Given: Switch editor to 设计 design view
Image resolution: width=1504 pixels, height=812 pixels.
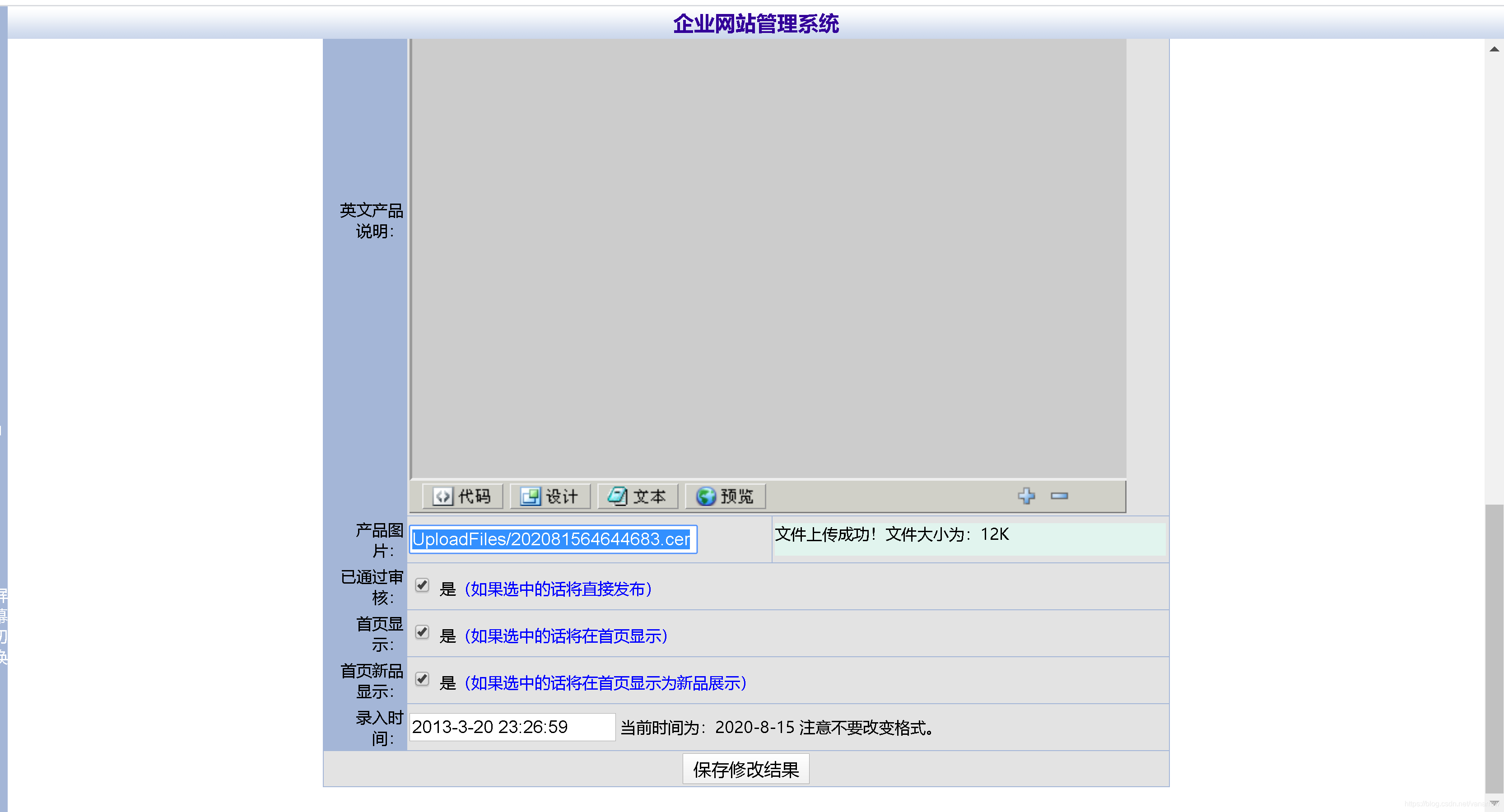Looking at the screenshot, I should coord(550,496).
